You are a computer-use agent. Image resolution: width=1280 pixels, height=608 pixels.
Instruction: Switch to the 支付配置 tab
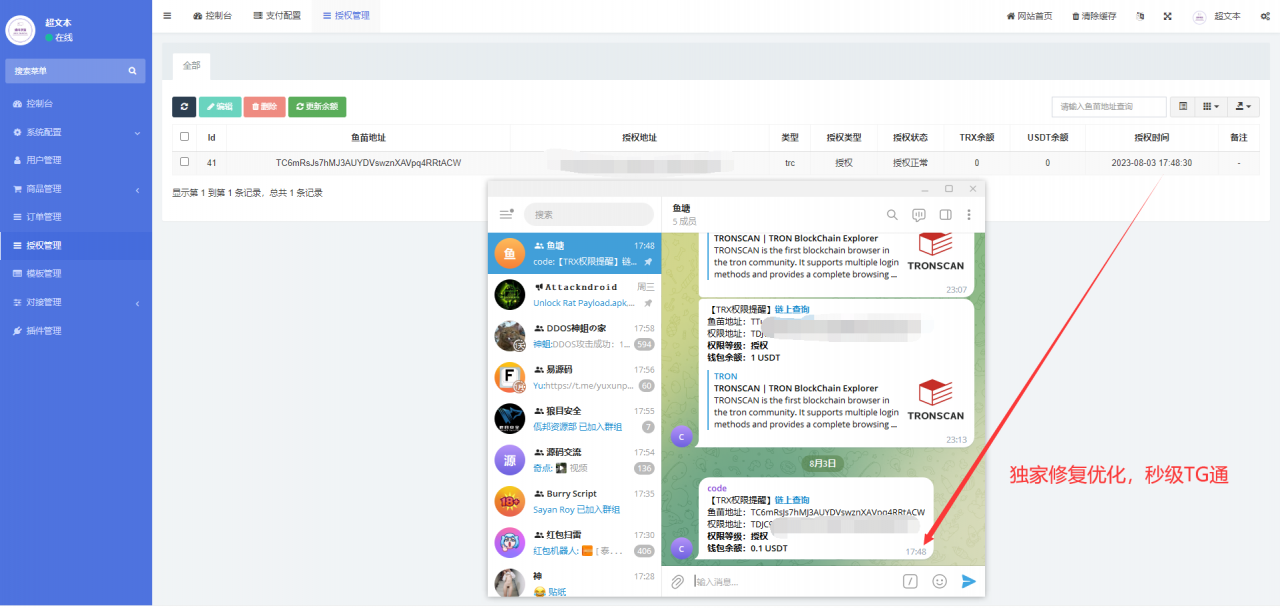pyautogui.click(x=277, y=16)
